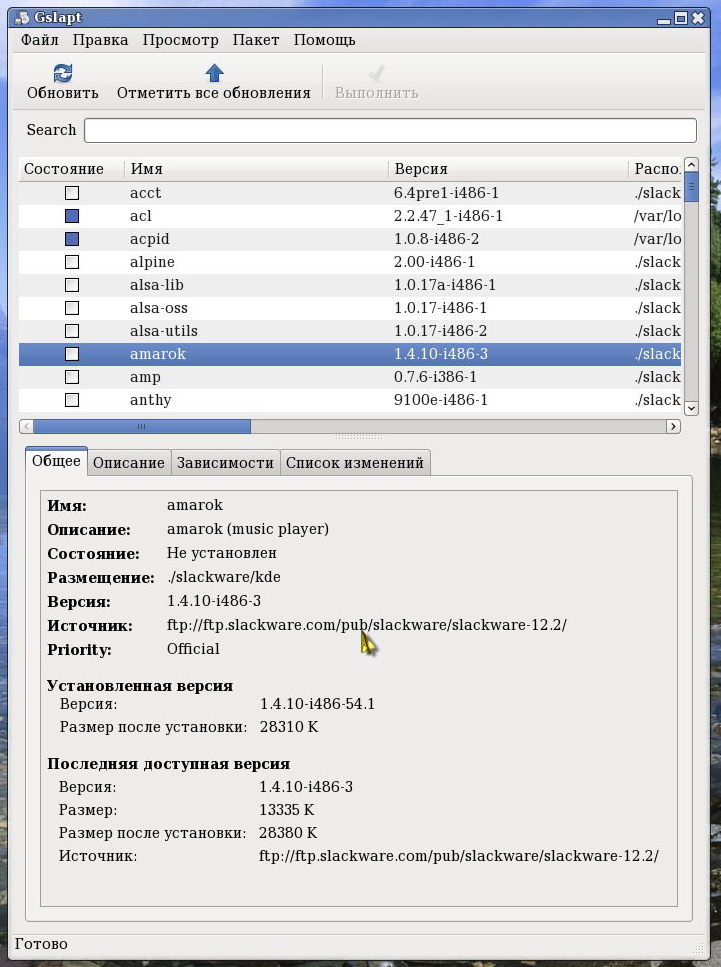This screenshot has height=967, width=721.
Task: Switch to the Описание tab
Action: point(129,463)
